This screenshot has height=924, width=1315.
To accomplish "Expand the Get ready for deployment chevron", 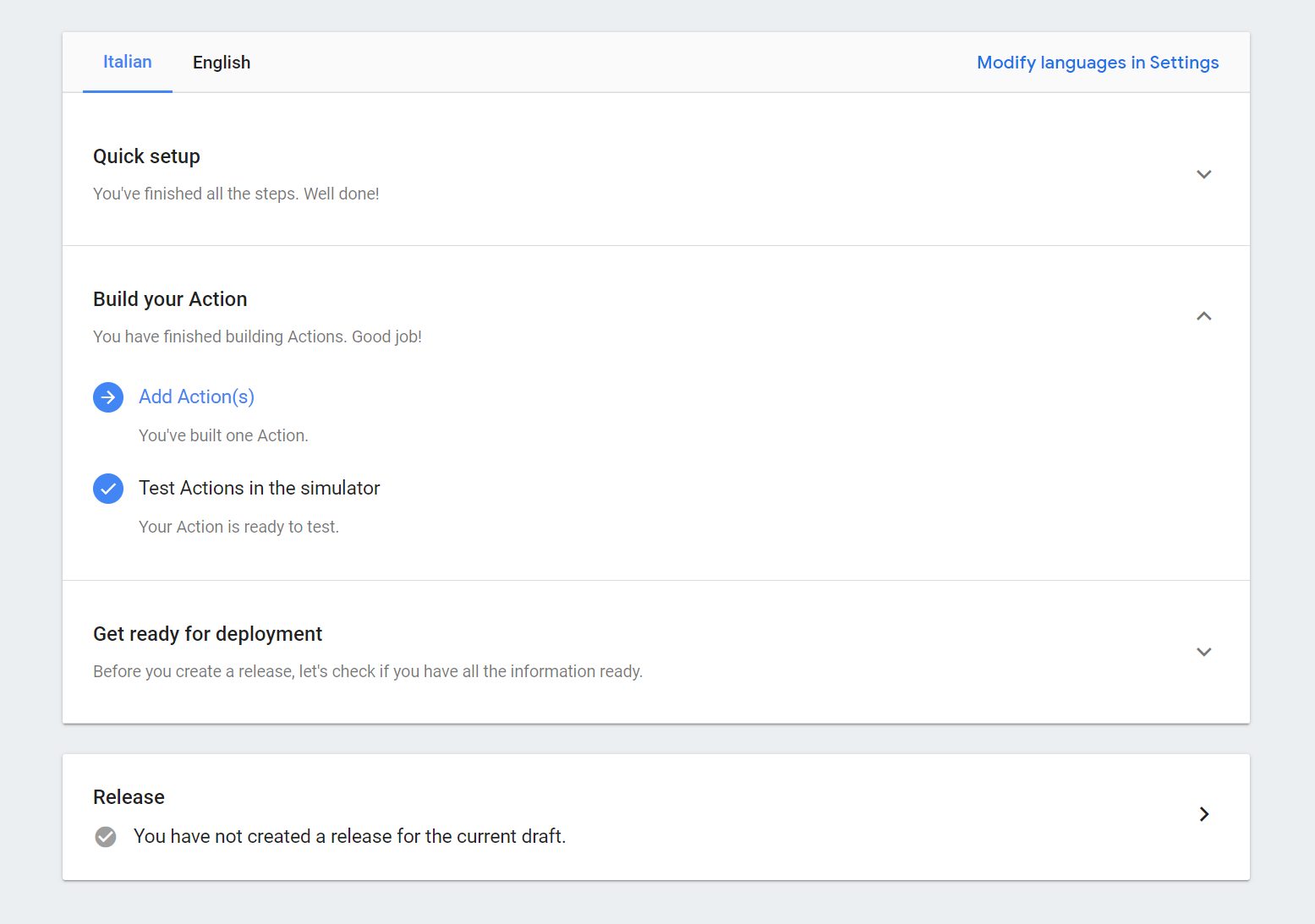I will [x=1204, y=652].
